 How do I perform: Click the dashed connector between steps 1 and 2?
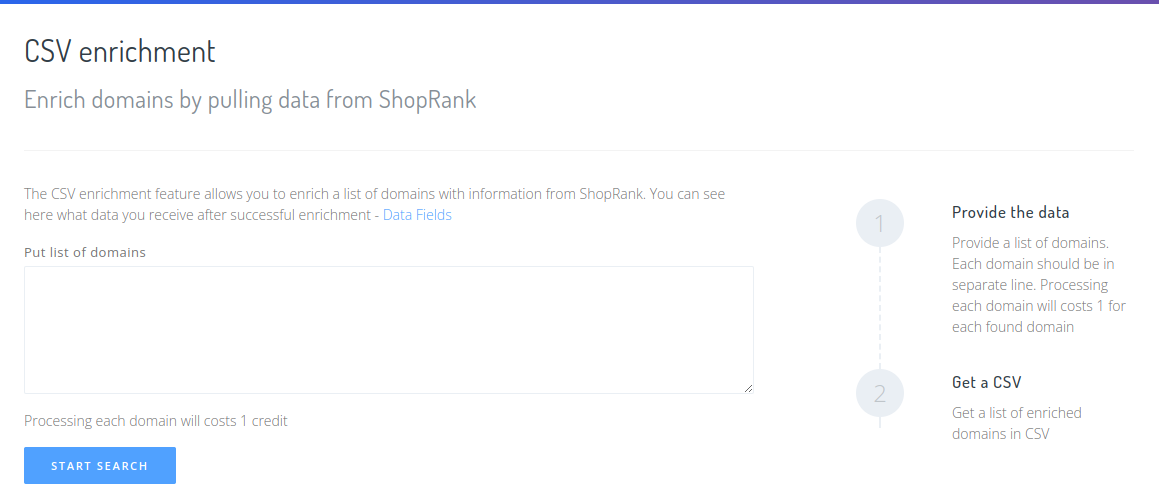click(880, 308)
